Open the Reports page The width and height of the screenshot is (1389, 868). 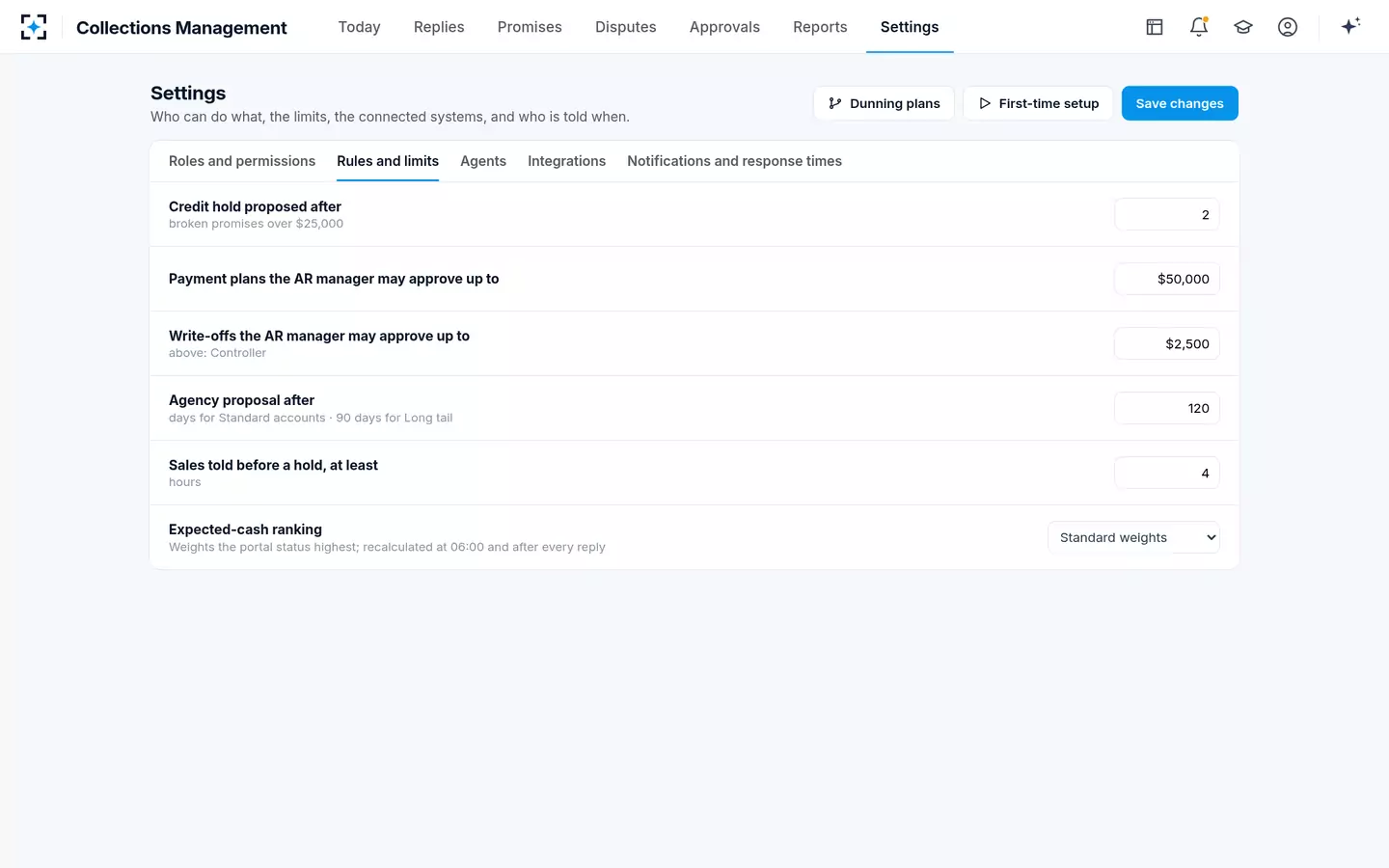tap(820, 27)
